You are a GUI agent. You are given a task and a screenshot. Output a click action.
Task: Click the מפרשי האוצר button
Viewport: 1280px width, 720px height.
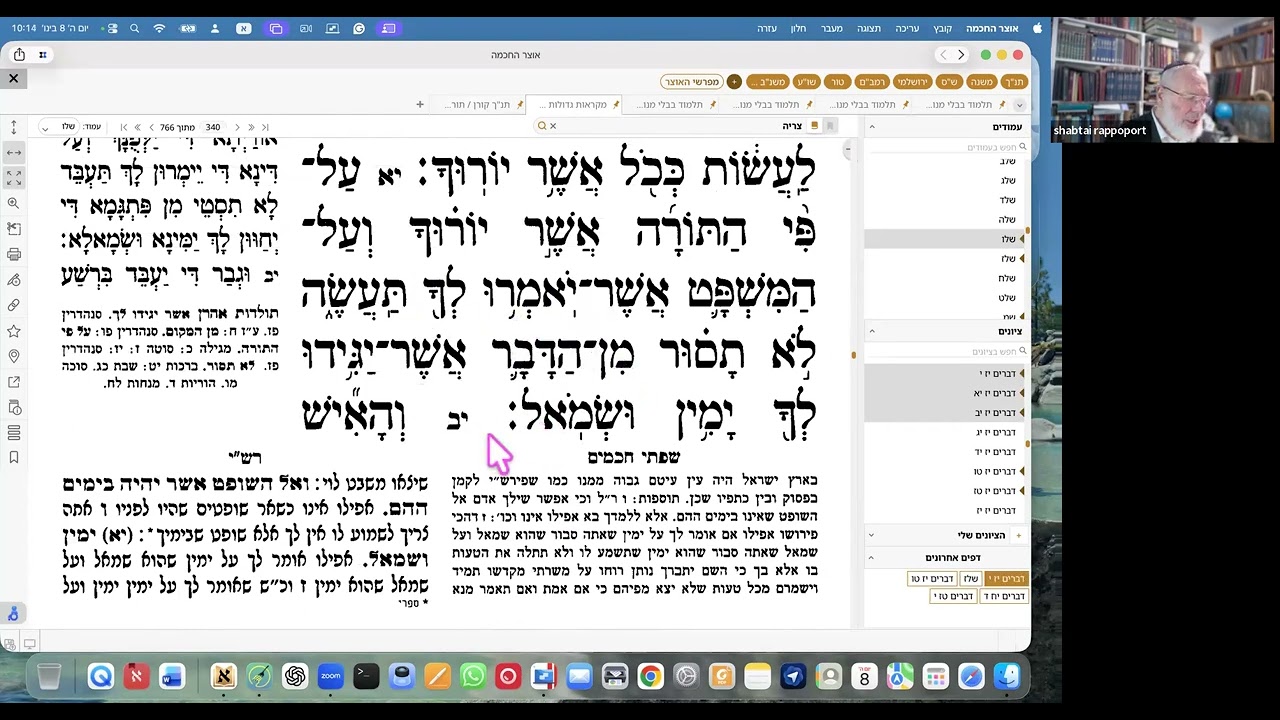691,82
